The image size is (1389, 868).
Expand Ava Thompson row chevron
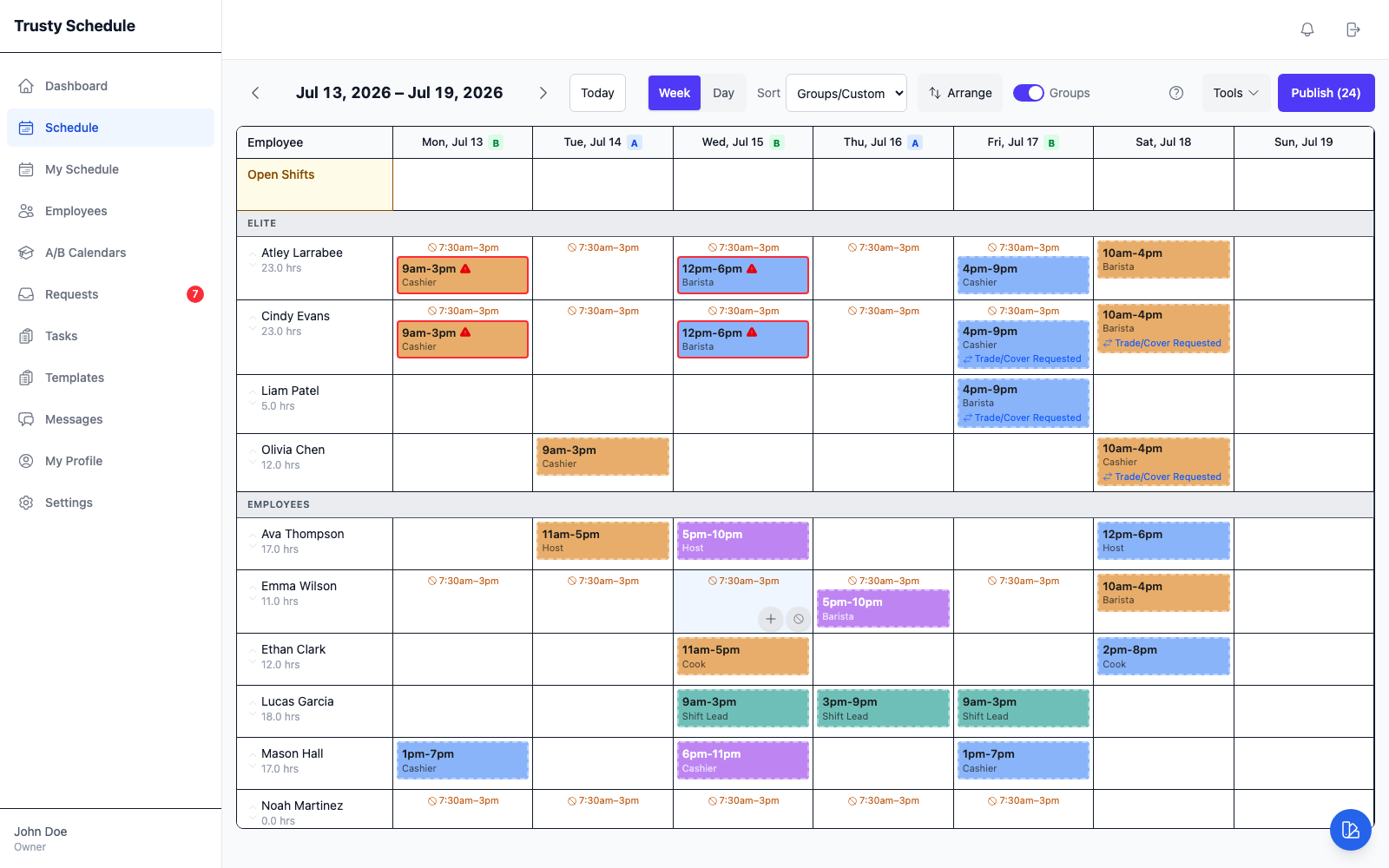click(x=253, y=541)
